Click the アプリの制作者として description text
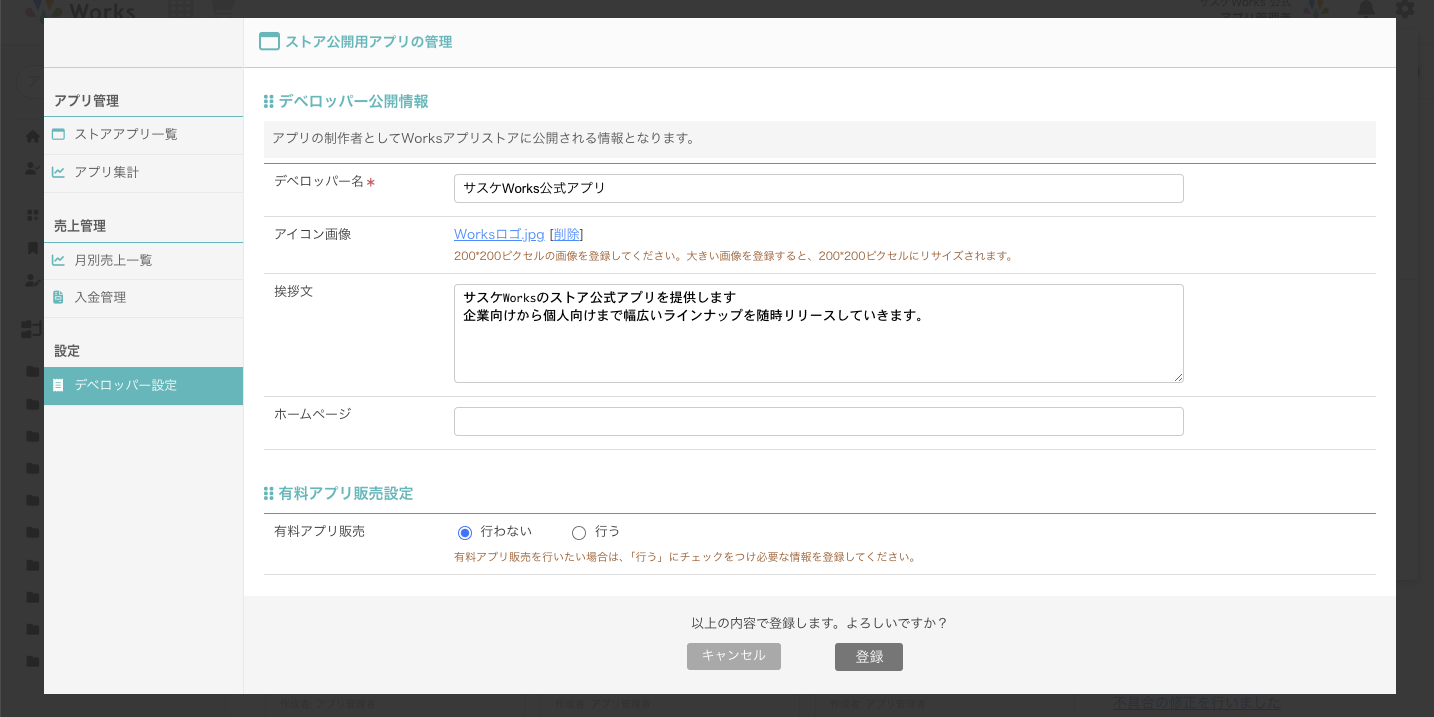This screenshot has width=1434, height=717. coord(484,138)
